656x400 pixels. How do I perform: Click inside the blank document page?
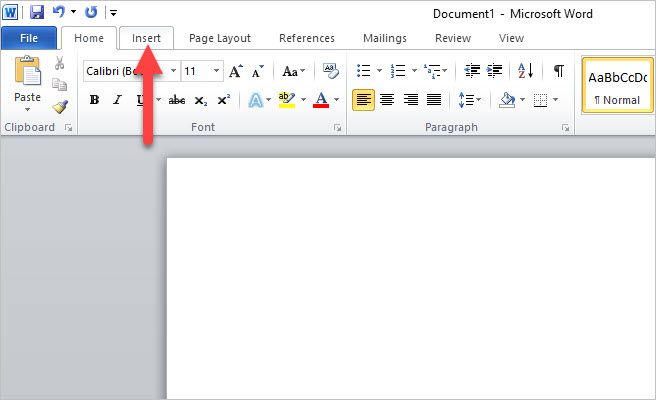pyautogui.click(x=411, y=278)
